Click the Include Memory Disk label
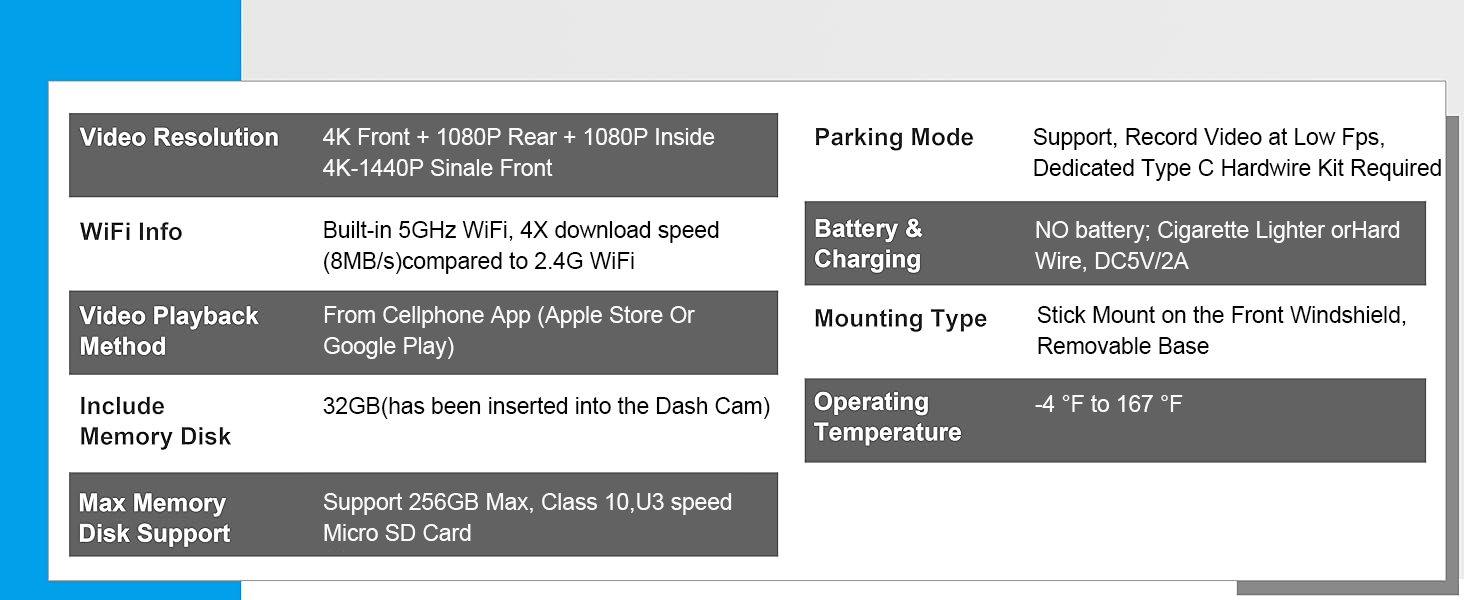The height and width of the screenshot is (600, 1464). (155, 421)
